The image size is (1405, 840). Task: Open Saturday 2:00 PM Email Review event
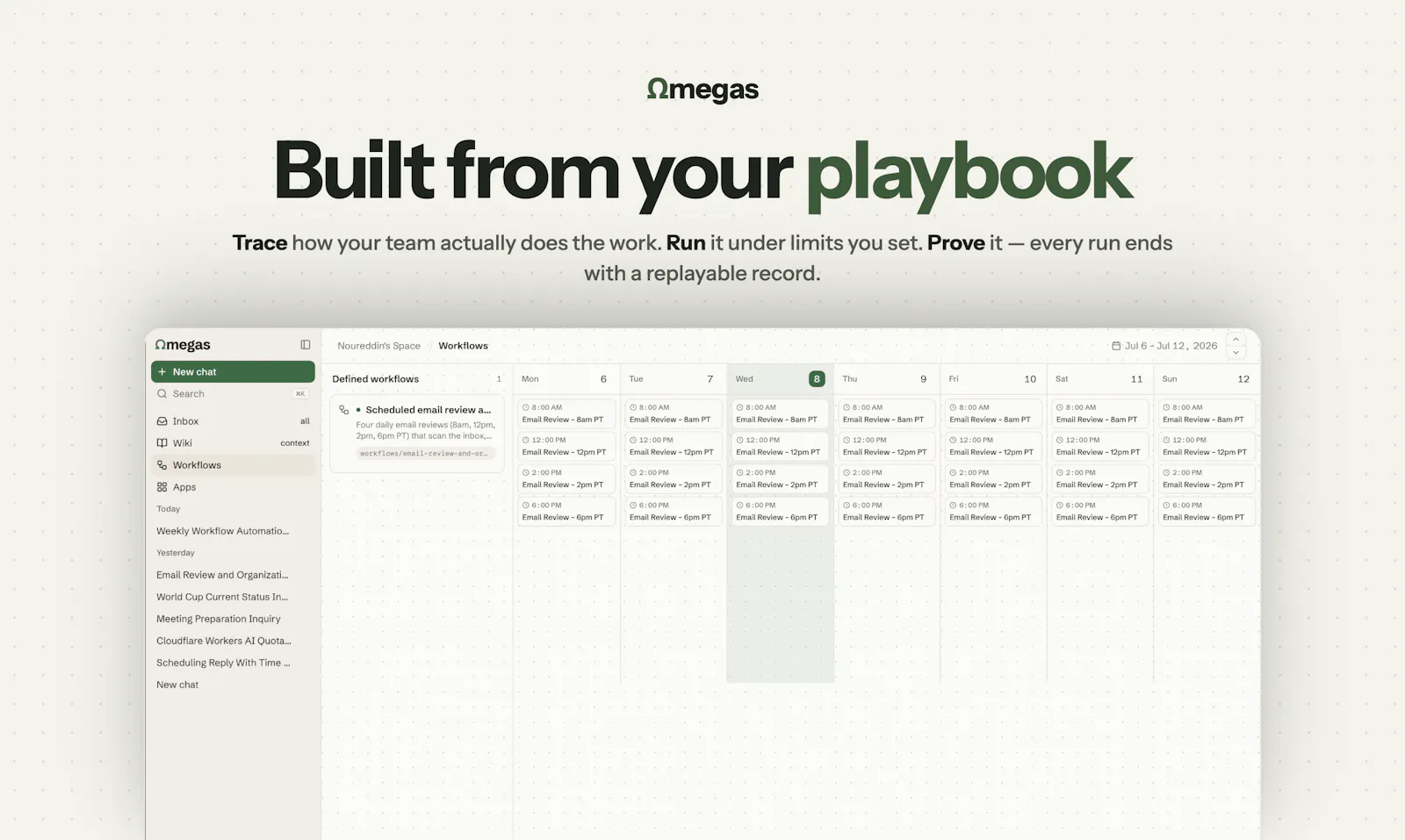(1100, 478)
